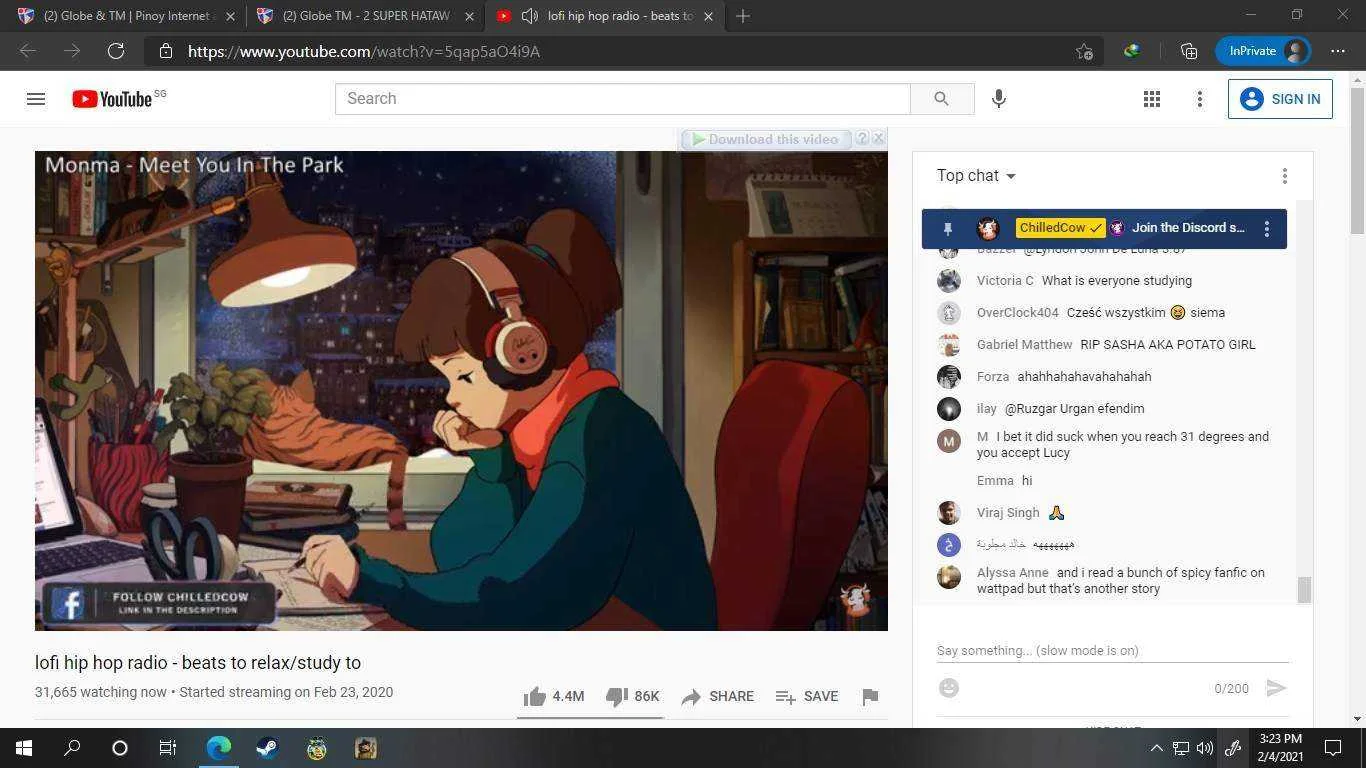1366x768 pixels.
Task: Close the Globe TM SUPER HATAW tab
Action: coord(469,16)
